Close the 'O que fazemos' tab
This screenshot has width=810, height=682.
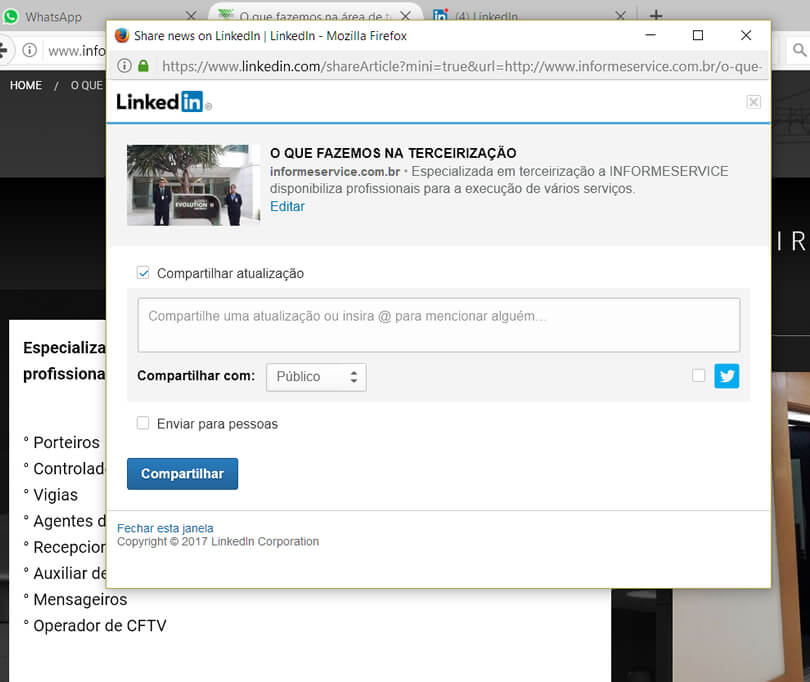click(x=406, y=16)
